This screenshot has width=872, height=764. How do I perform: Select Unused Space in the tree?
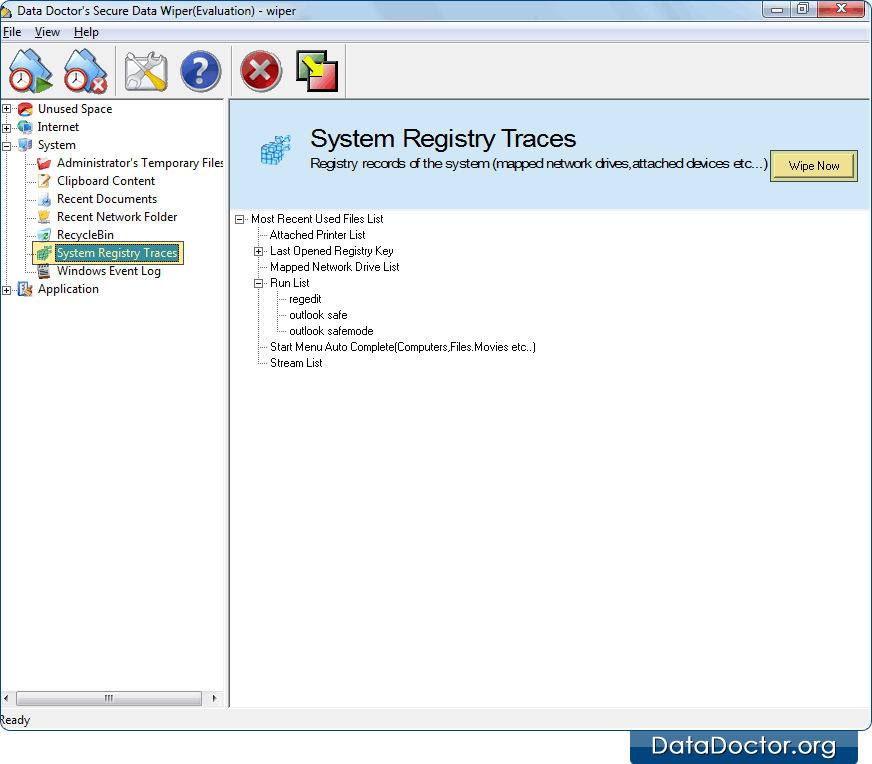(75, 109)
